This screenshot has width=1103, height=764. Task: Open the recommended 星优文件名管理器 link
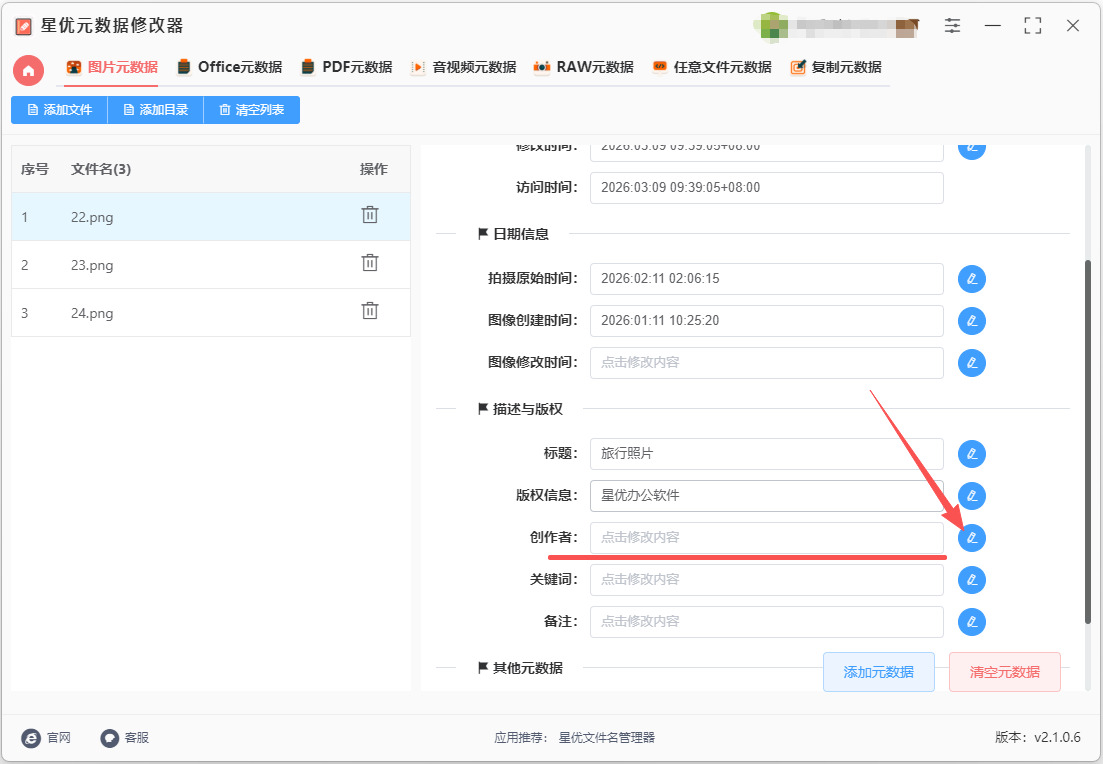point(606,737)
